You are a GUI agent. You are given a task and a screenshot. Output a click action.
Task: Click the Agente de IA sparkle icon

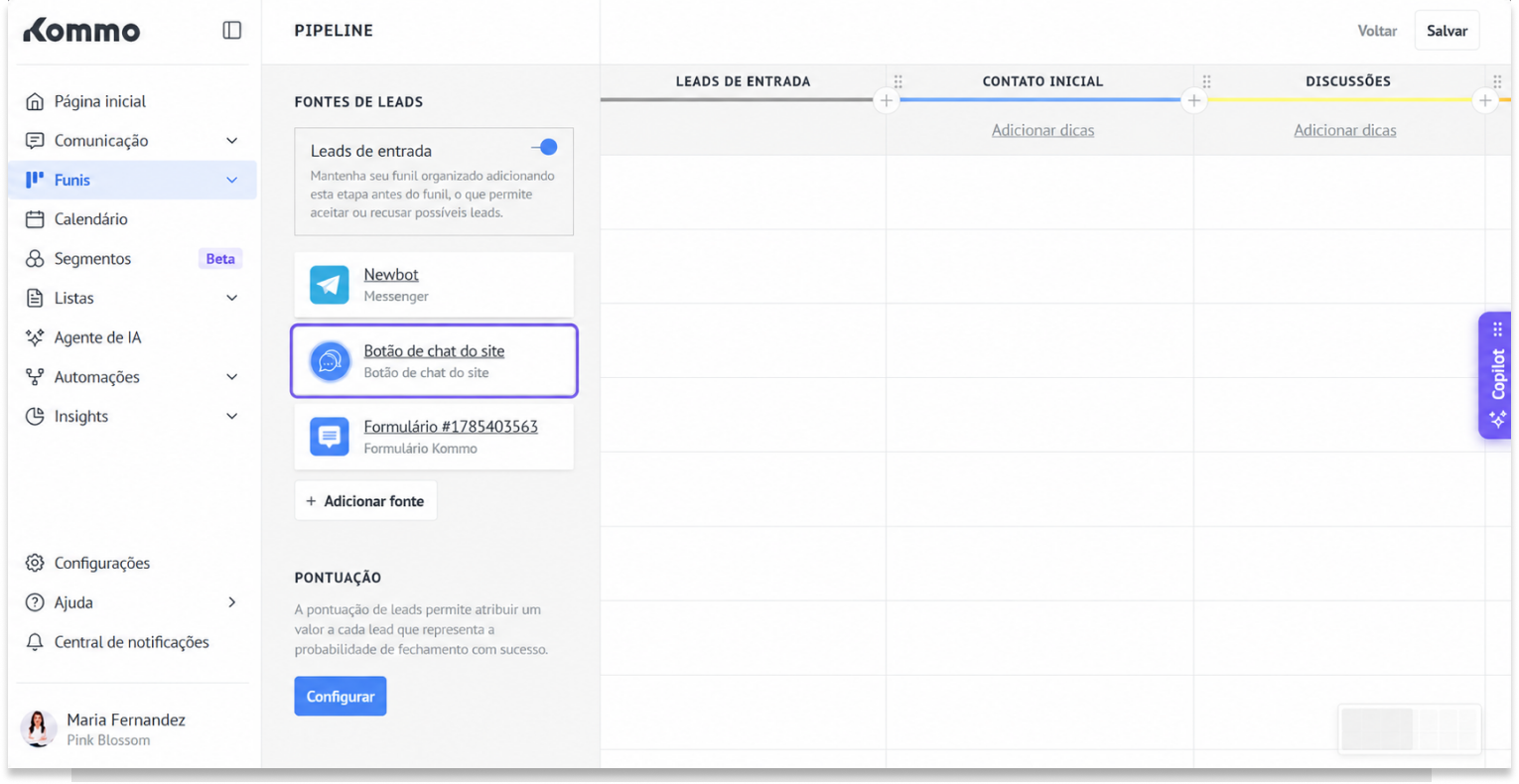(35, 337)
